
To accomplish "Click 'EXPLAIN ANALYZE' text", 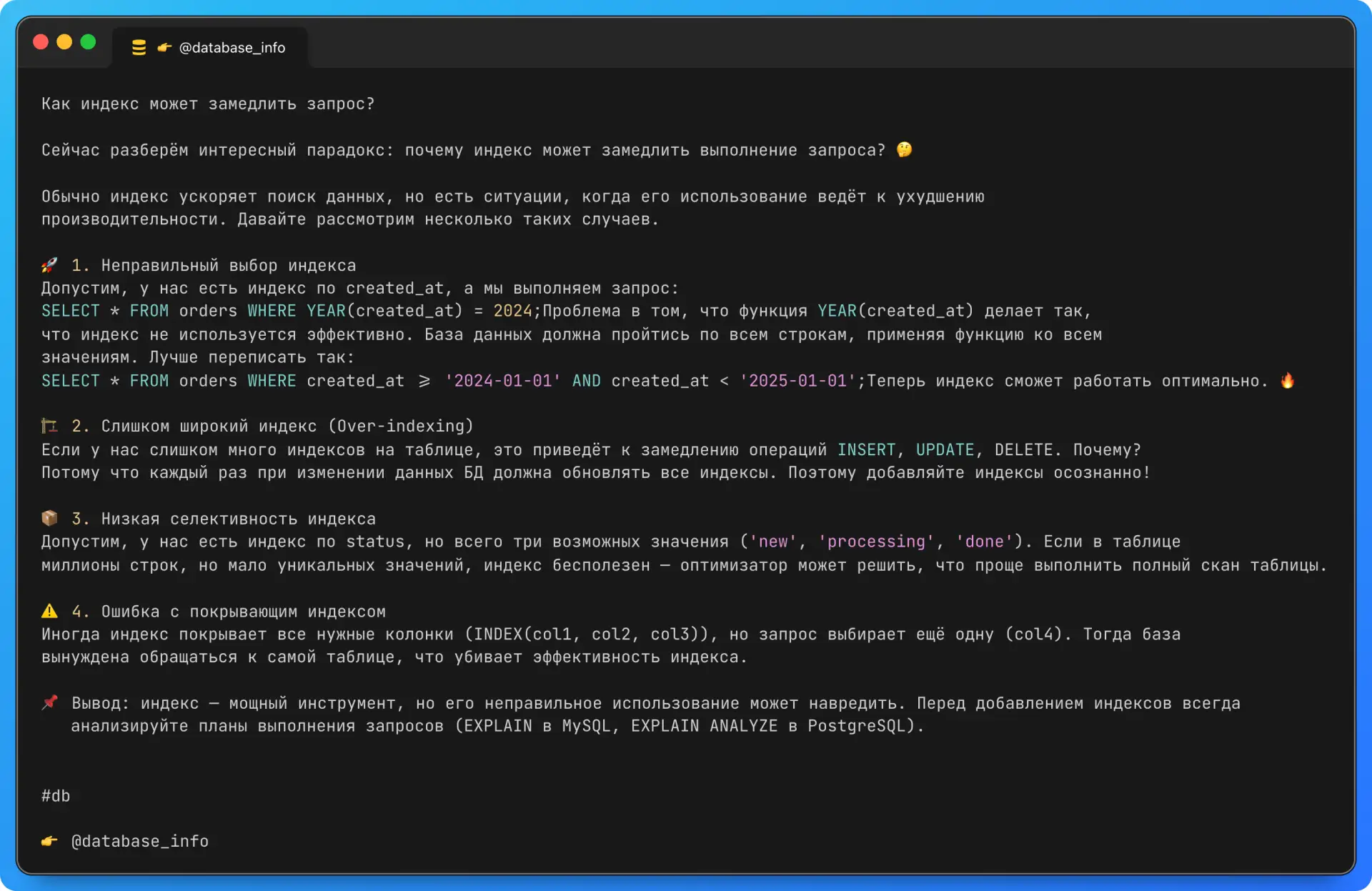I will tap(704, 726).
